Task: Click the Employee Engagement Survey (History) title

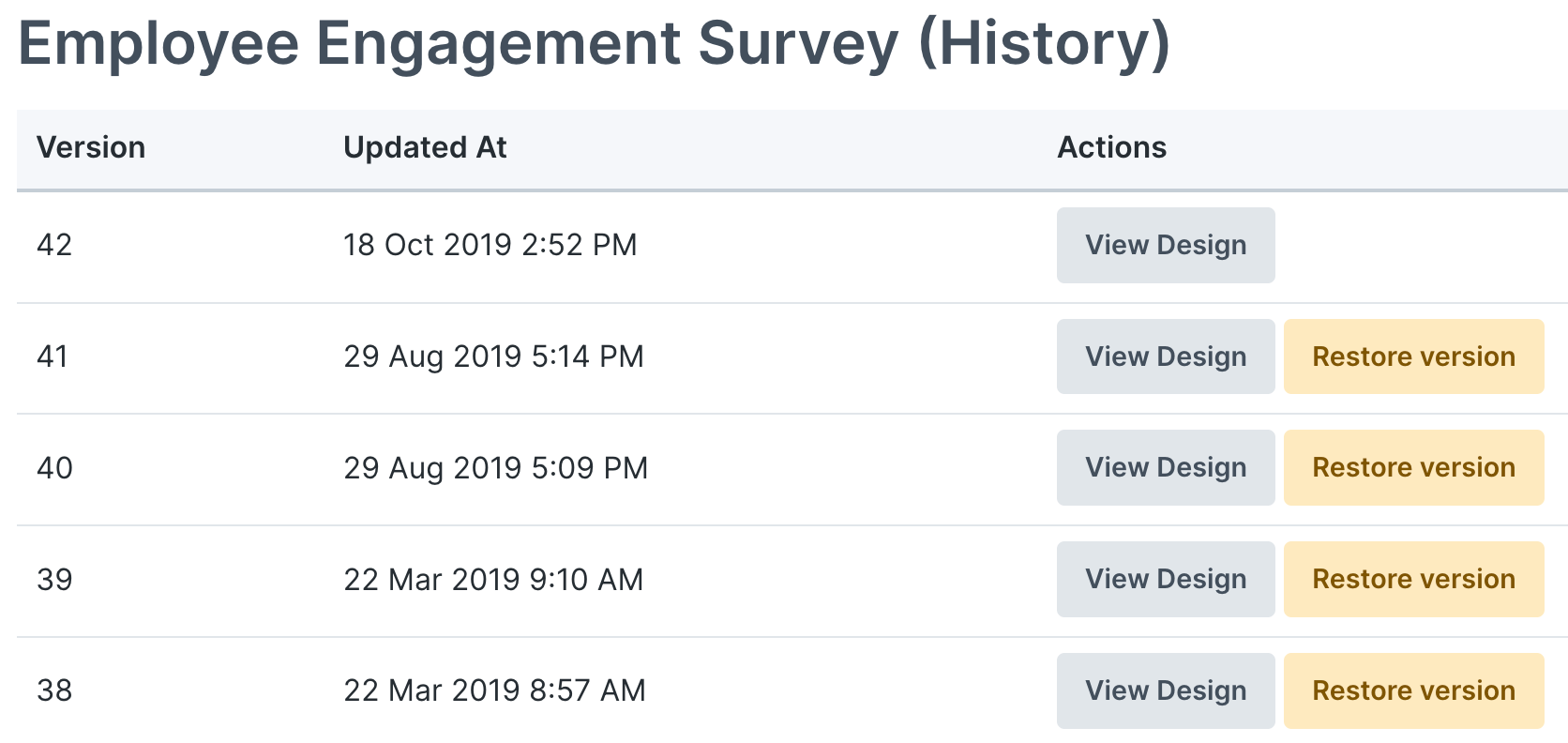Action: pos(594,44)
